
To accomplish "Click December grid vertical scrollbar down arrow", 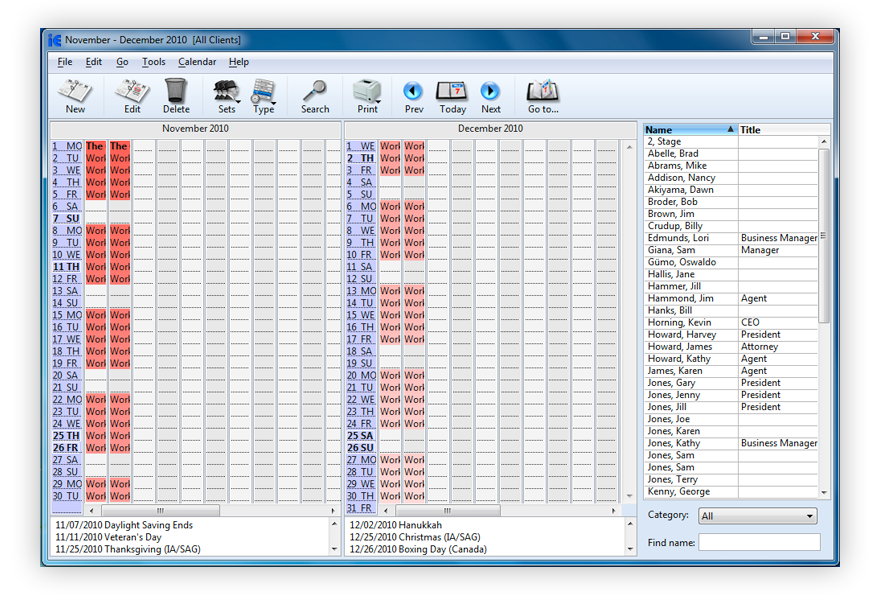I will [629, 496].
